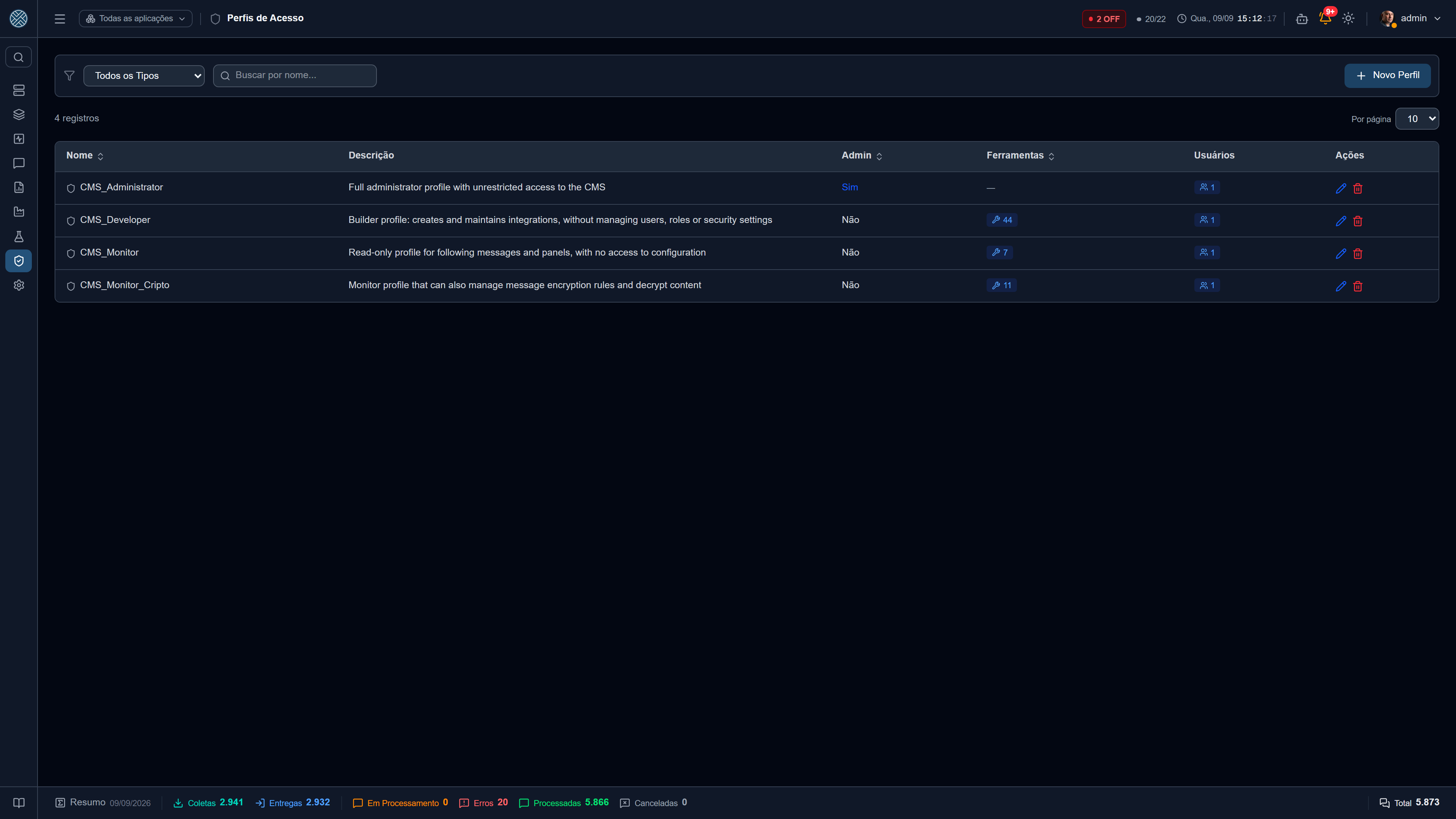Delete the CMS_Administrator profile
This screenshot has height=819, width=1456.
(x=1358, y=188)
